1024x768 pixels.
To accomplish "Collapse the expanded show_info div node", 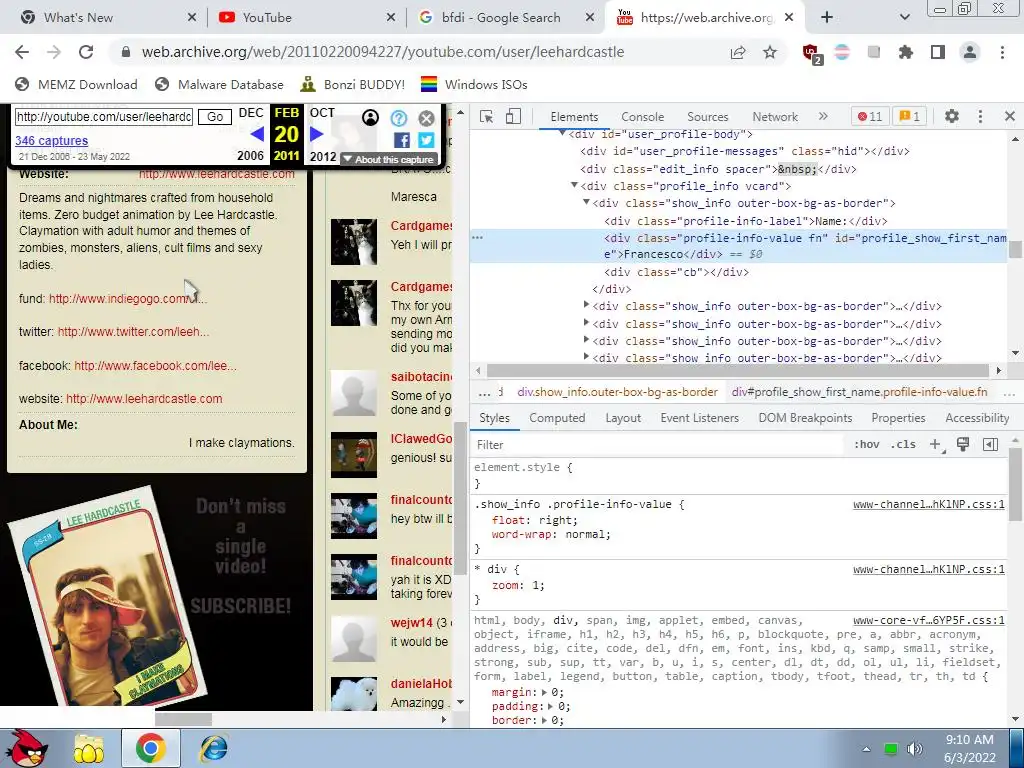I will pyautogui.click(x=586, y=202).
